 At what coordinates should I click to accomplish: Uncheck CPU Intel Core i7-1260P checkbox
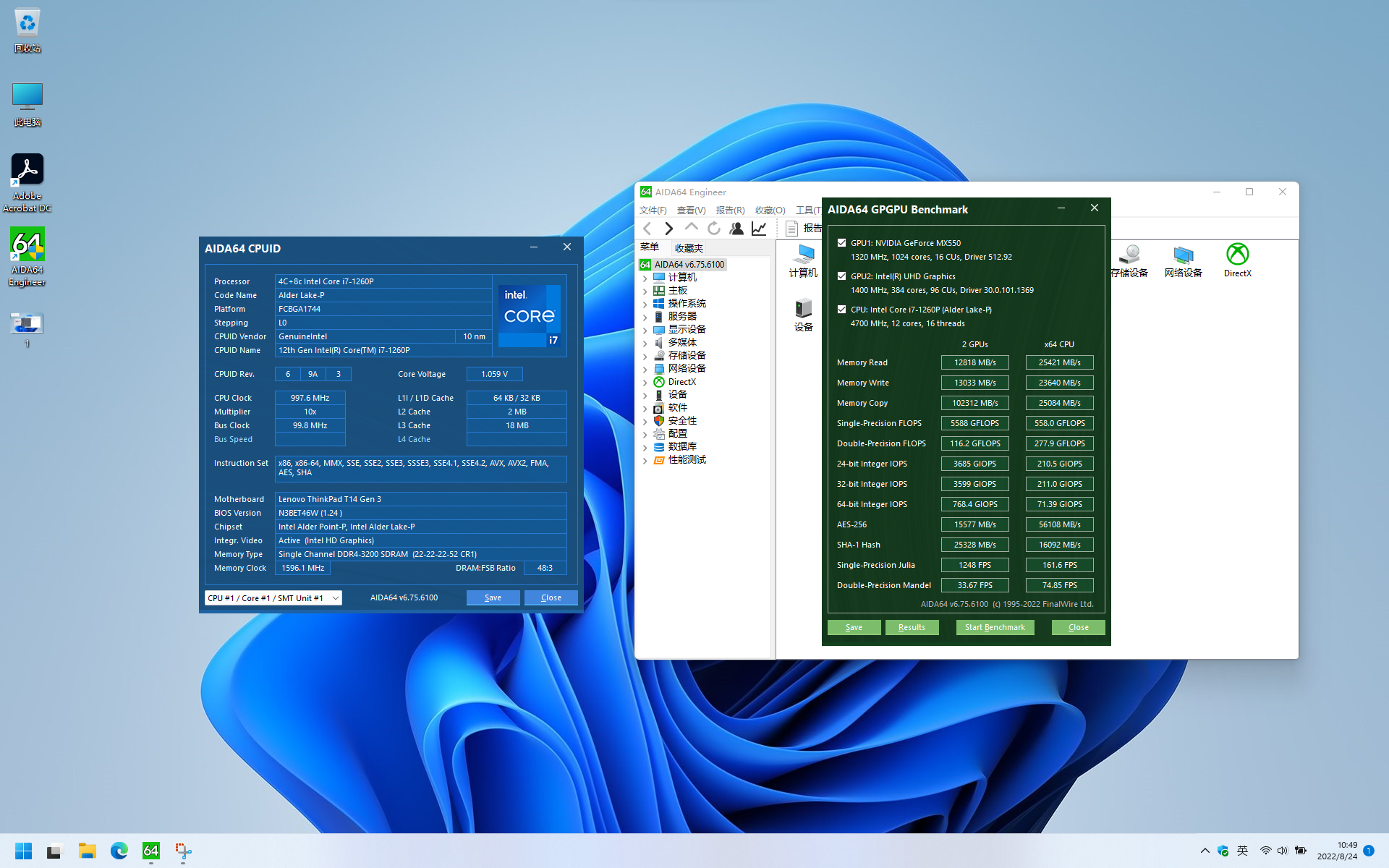(841, 310)
